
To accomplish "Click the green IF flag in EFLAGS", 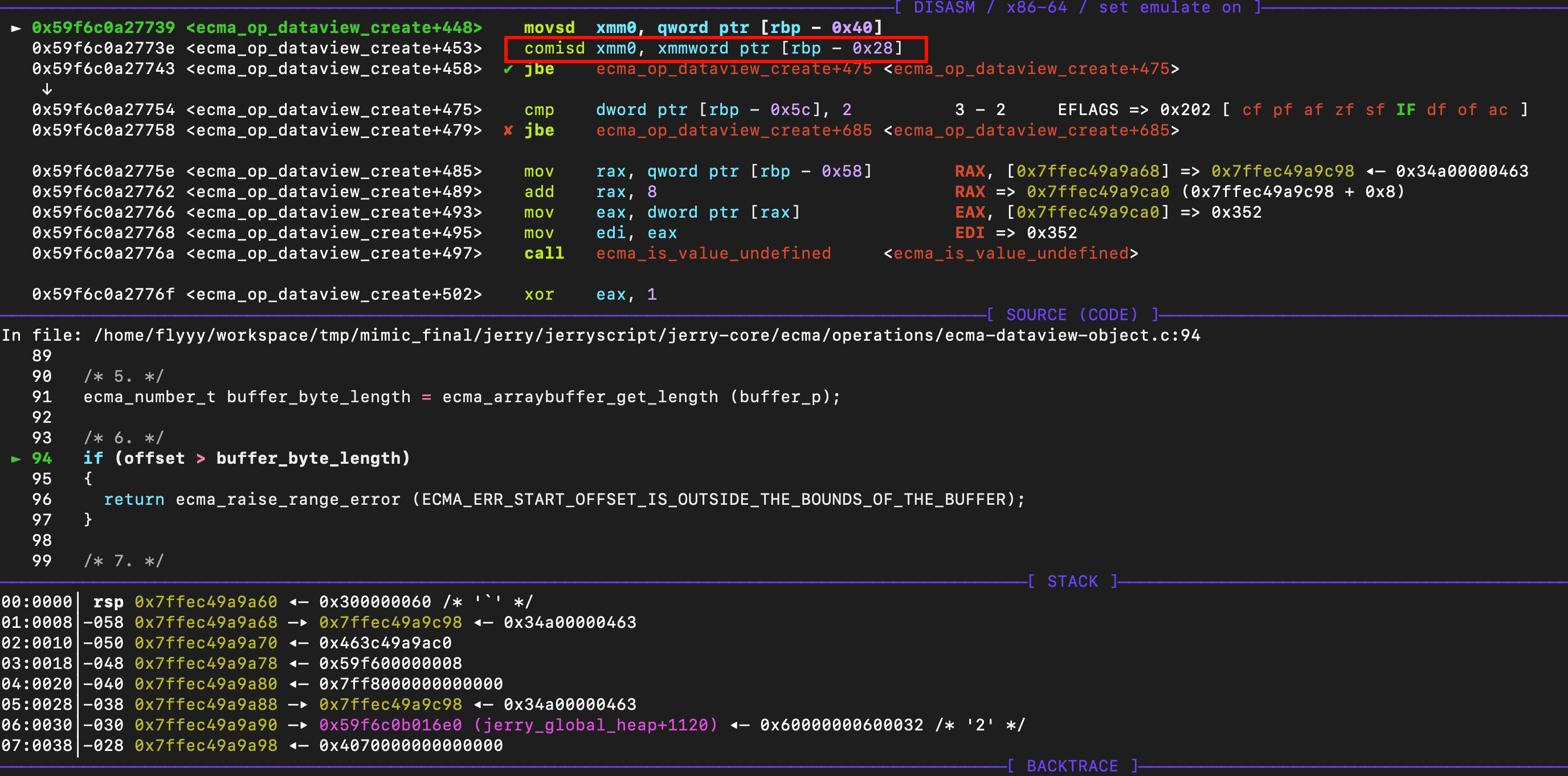I will coord(1406,110).
